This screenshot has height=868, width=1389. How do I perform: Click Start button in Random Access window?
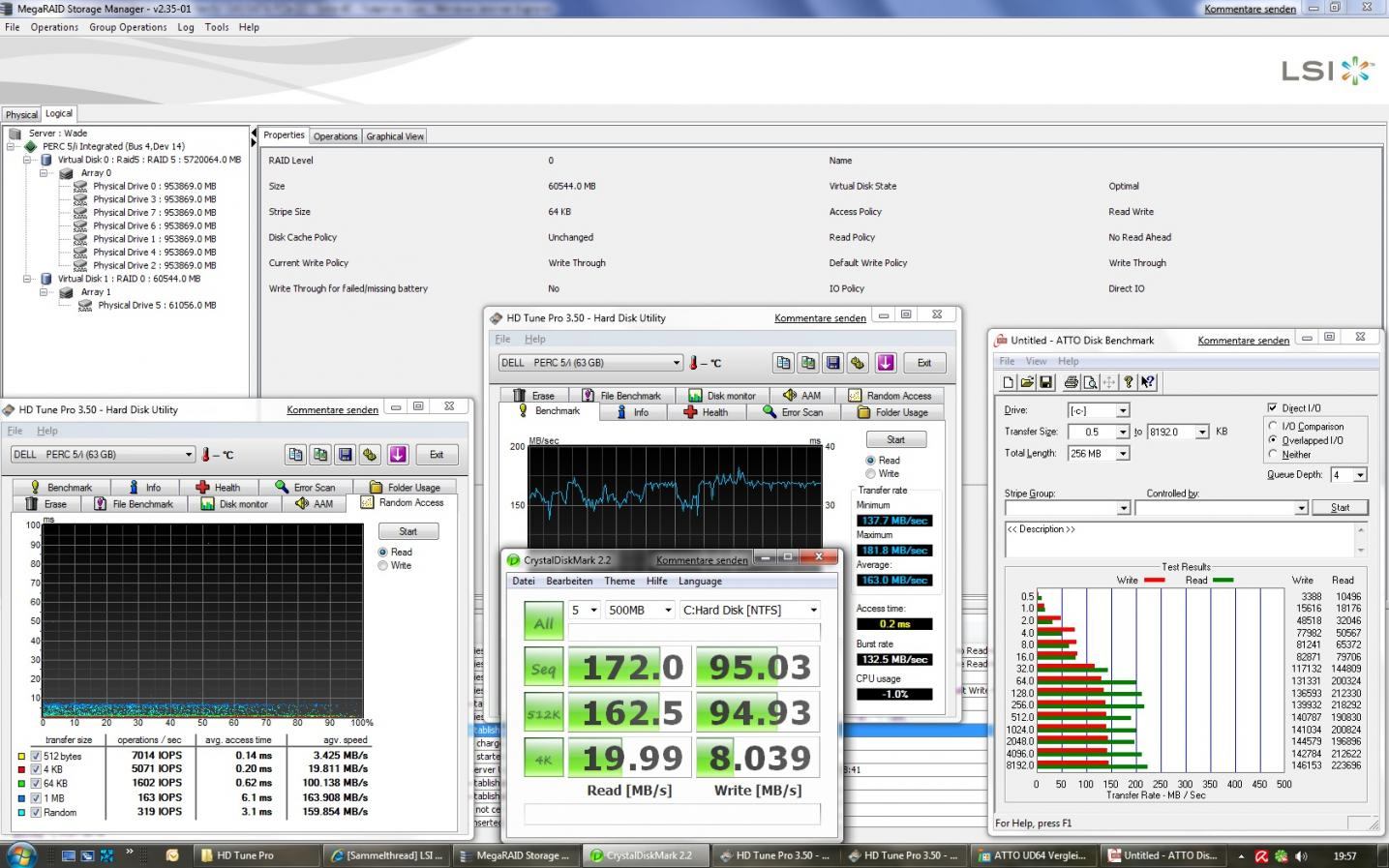tap(408, 531)
